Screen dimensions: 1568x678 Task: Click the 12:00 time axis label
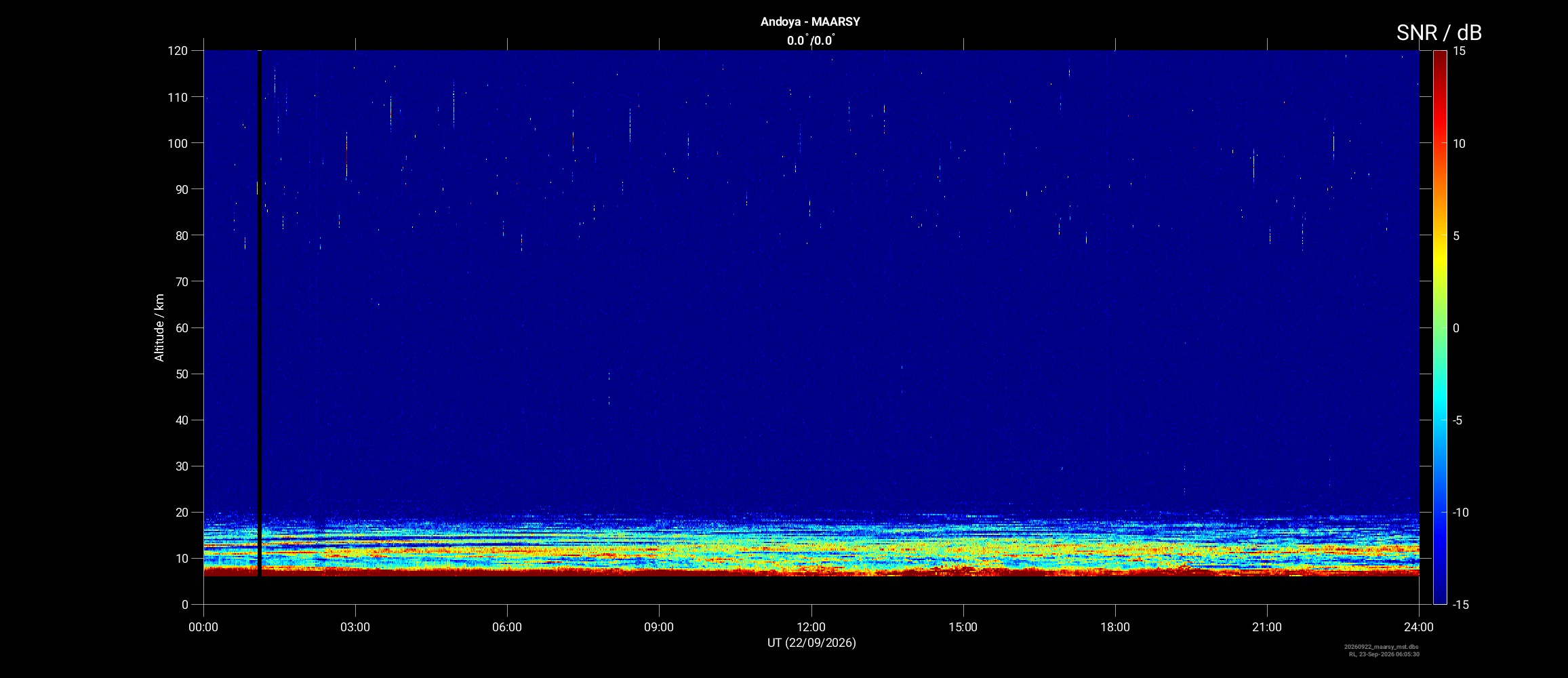click(811, 627)
